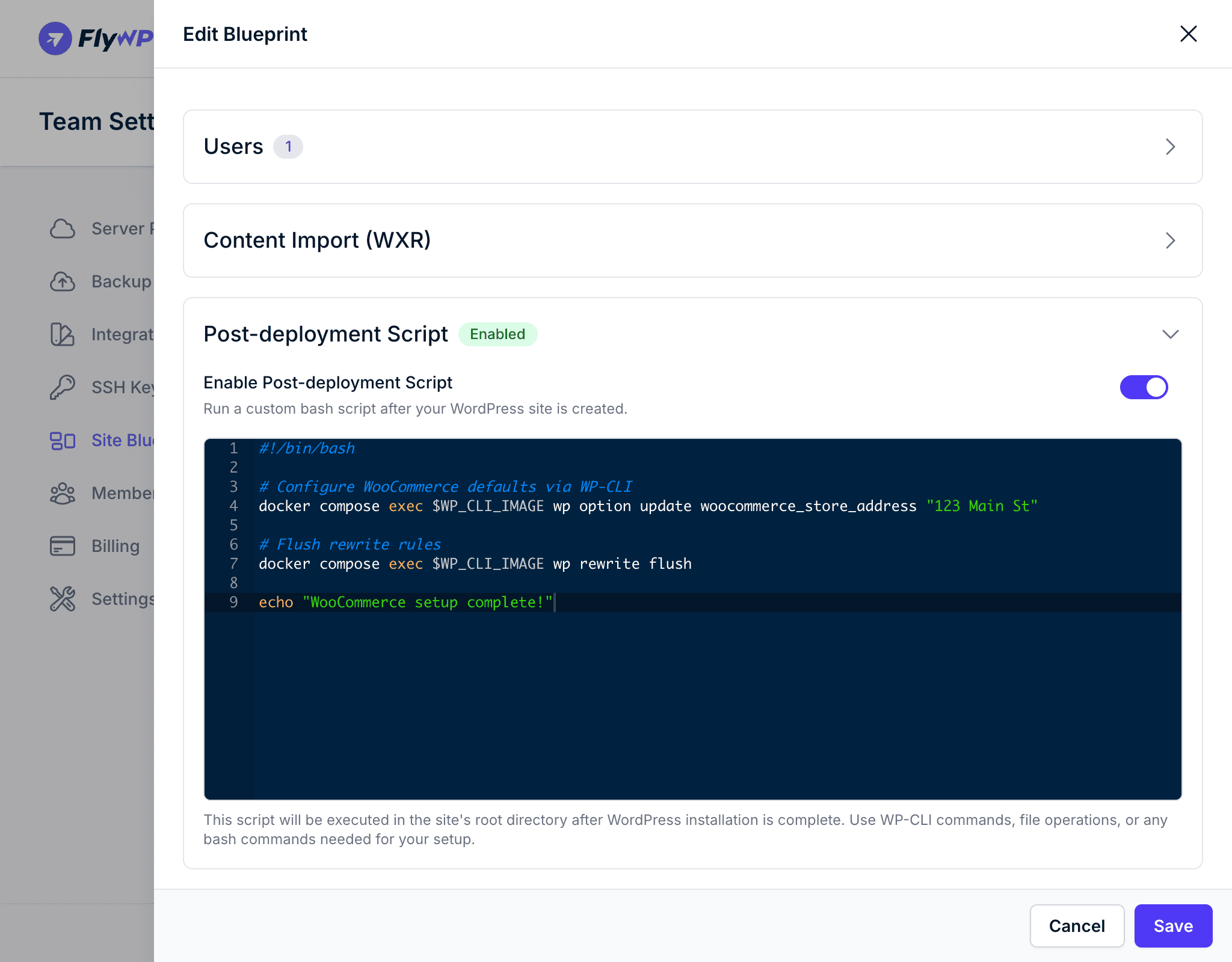1232x962 pixels.
Task: Click the Content Import (WXR) title
Action: 317,240
